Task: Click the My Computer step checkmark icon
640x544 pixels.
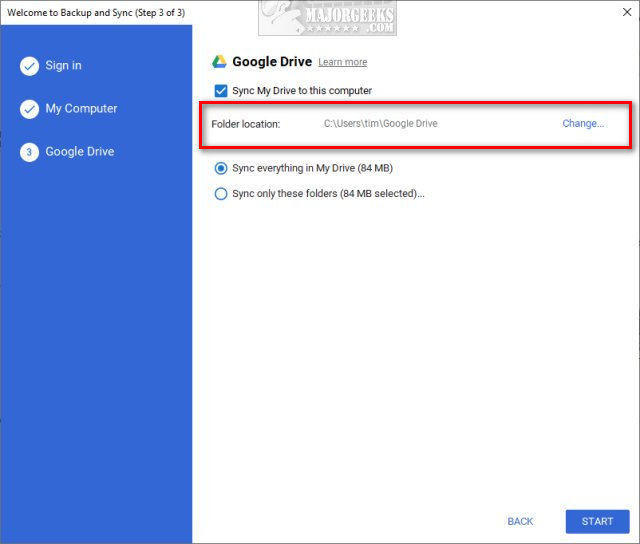Action: [x=29, y=109]
